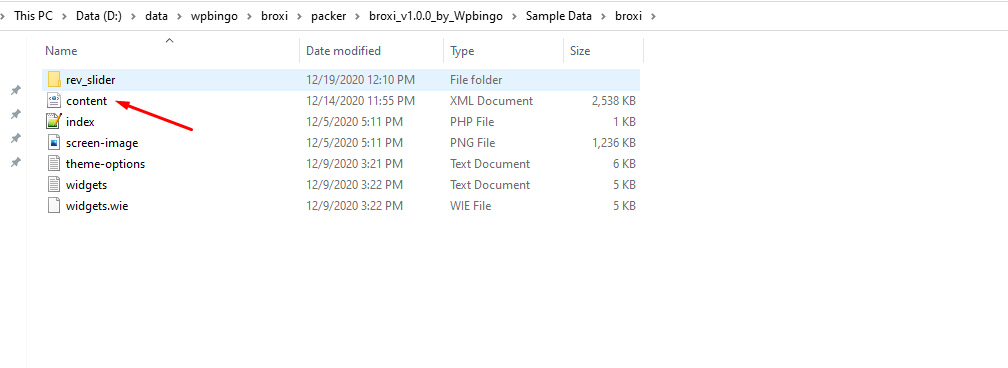
Task: Click the widgets text document icon
Action: click(x=54, y=185)
